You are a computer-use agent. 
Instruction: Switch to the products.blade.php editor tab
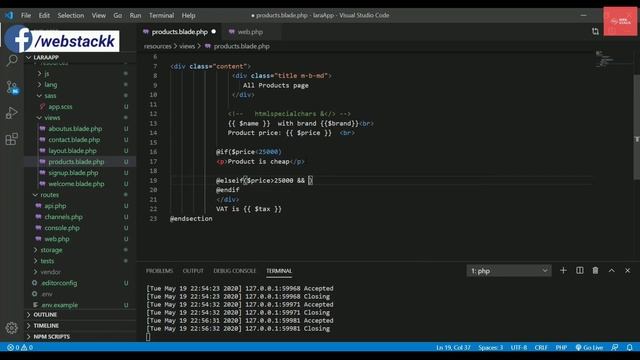(x=179, y=32)
